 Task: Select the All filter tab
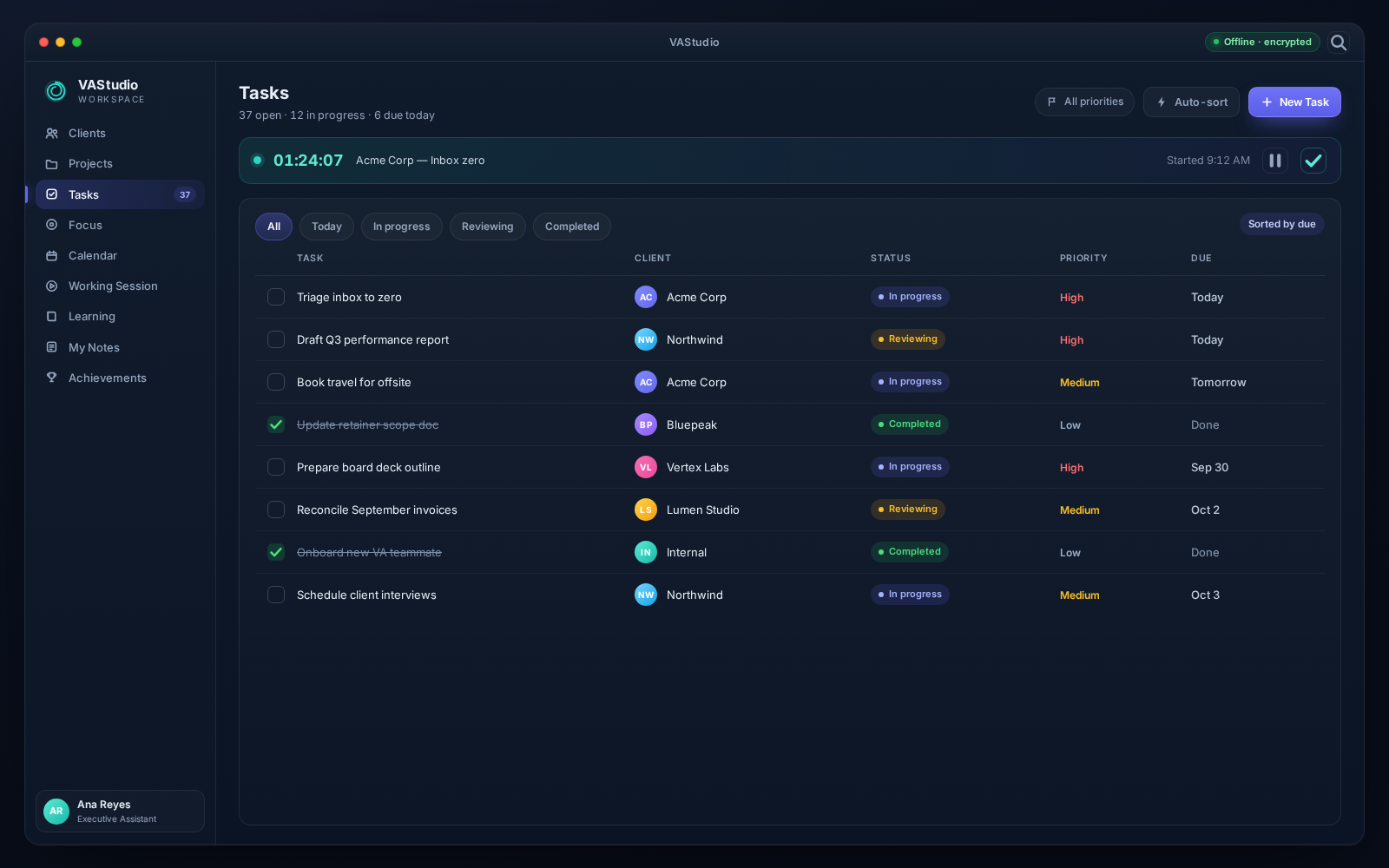(x=273, y=227)
